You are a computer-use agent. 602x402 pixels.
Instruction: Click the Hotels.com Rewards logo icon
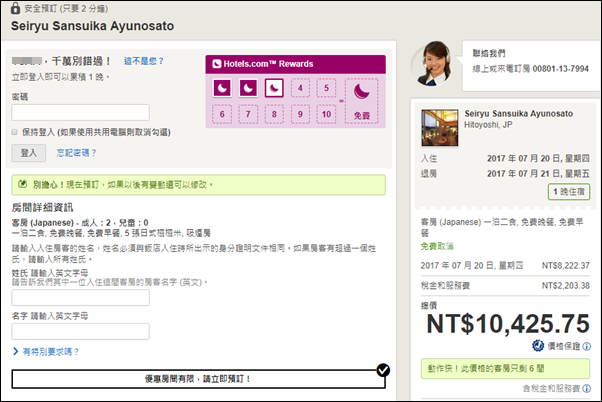[x=217, y=64]
